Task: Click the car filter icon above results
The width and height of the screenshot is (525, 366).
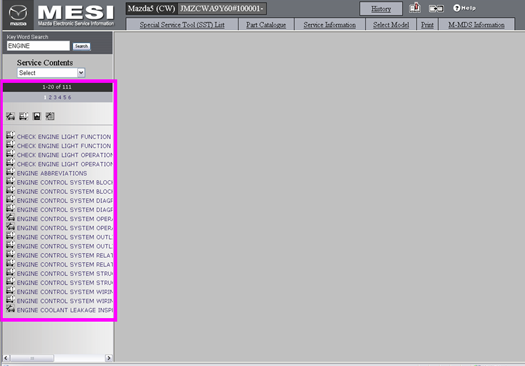Action: pos(10,116)
